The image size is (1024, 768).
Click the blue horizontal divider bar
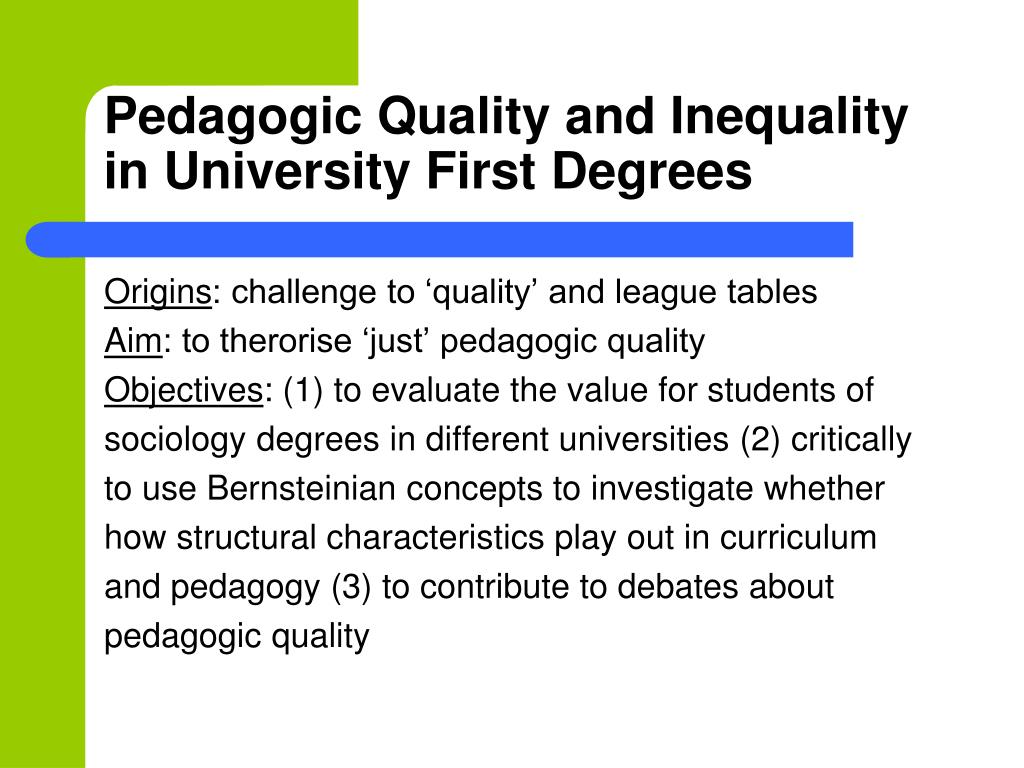click(440, 240)
